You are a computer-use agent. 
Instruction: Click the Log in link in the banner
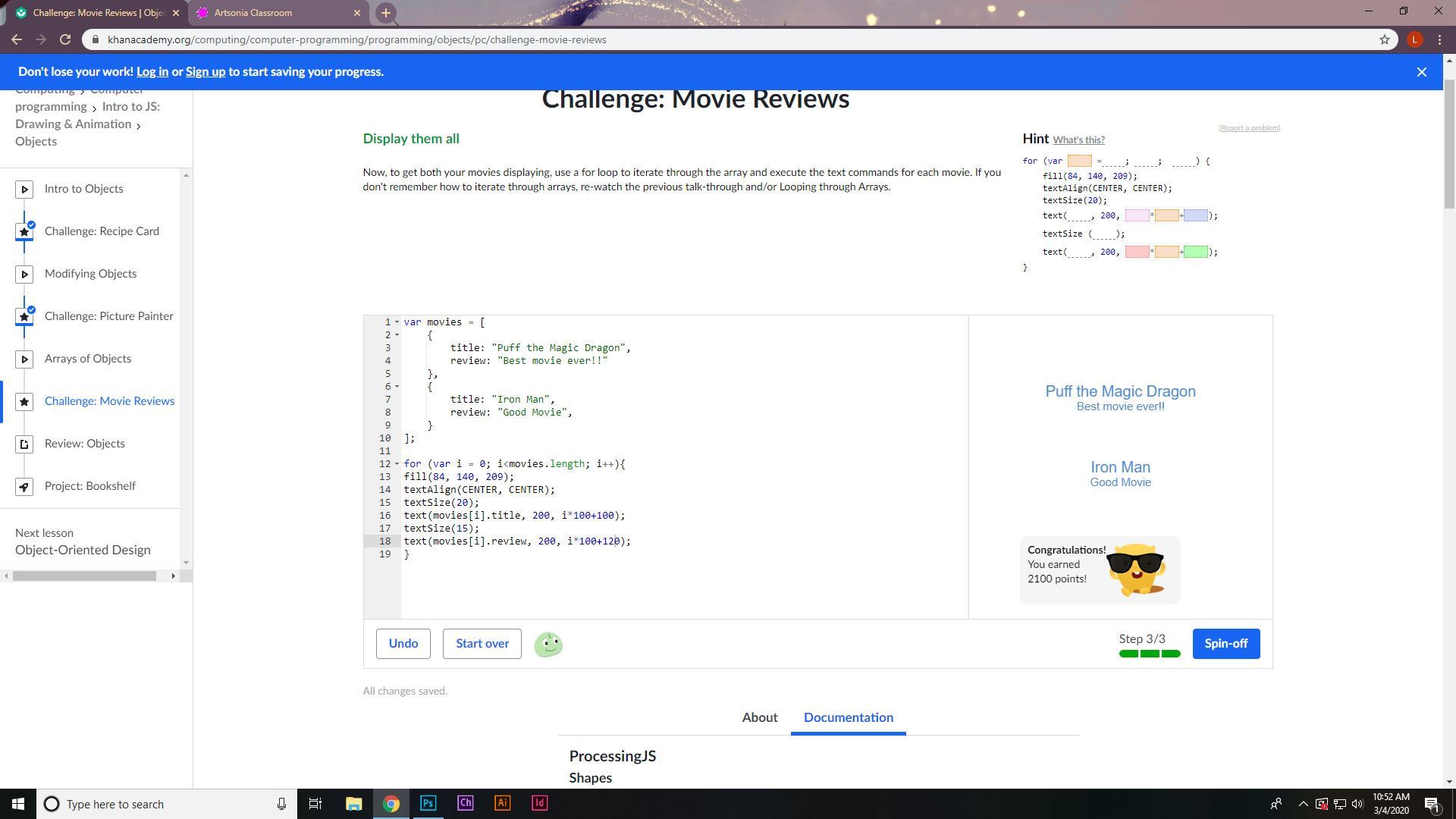coord(152,71)
